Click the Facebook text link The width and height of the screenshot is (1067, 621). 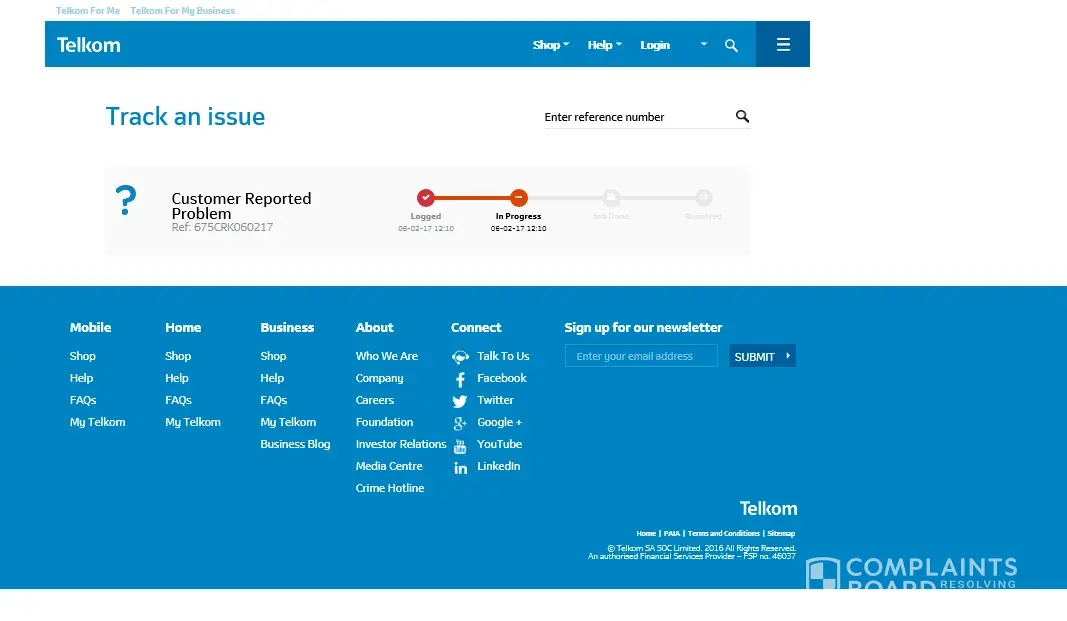click(502, 377)
